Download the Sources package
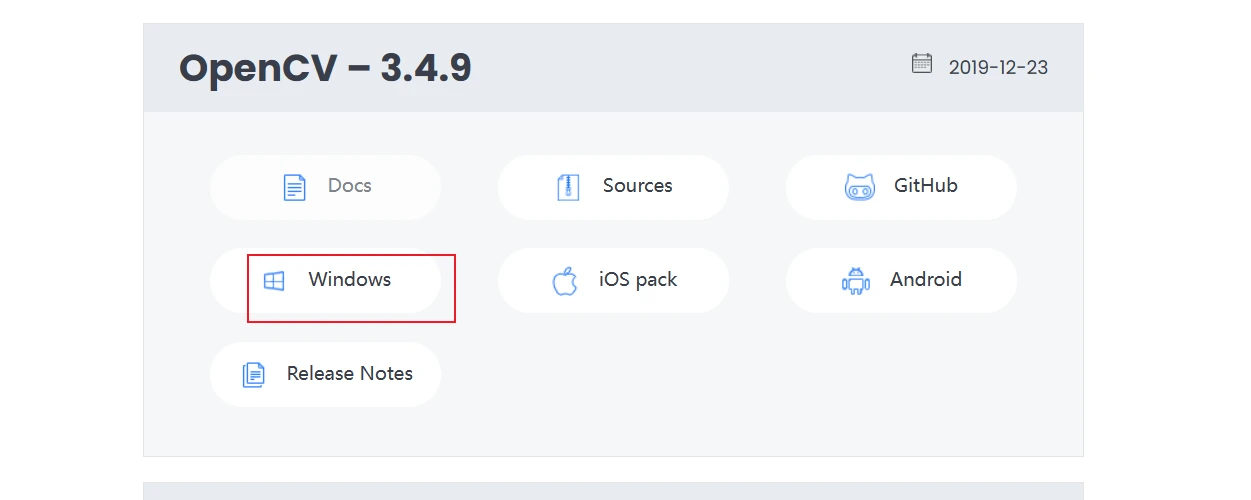Viewport: 1251px width, 500px height. pyautogui.click(x=637, y=186)
